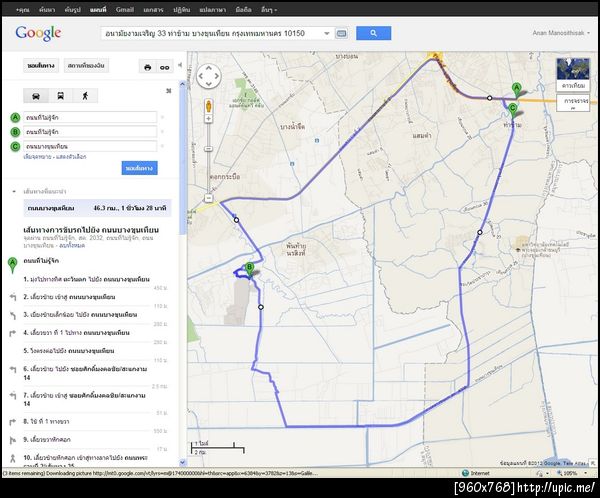Click destination C ถนนบางขุนเทียน input field

click(90, 146)
